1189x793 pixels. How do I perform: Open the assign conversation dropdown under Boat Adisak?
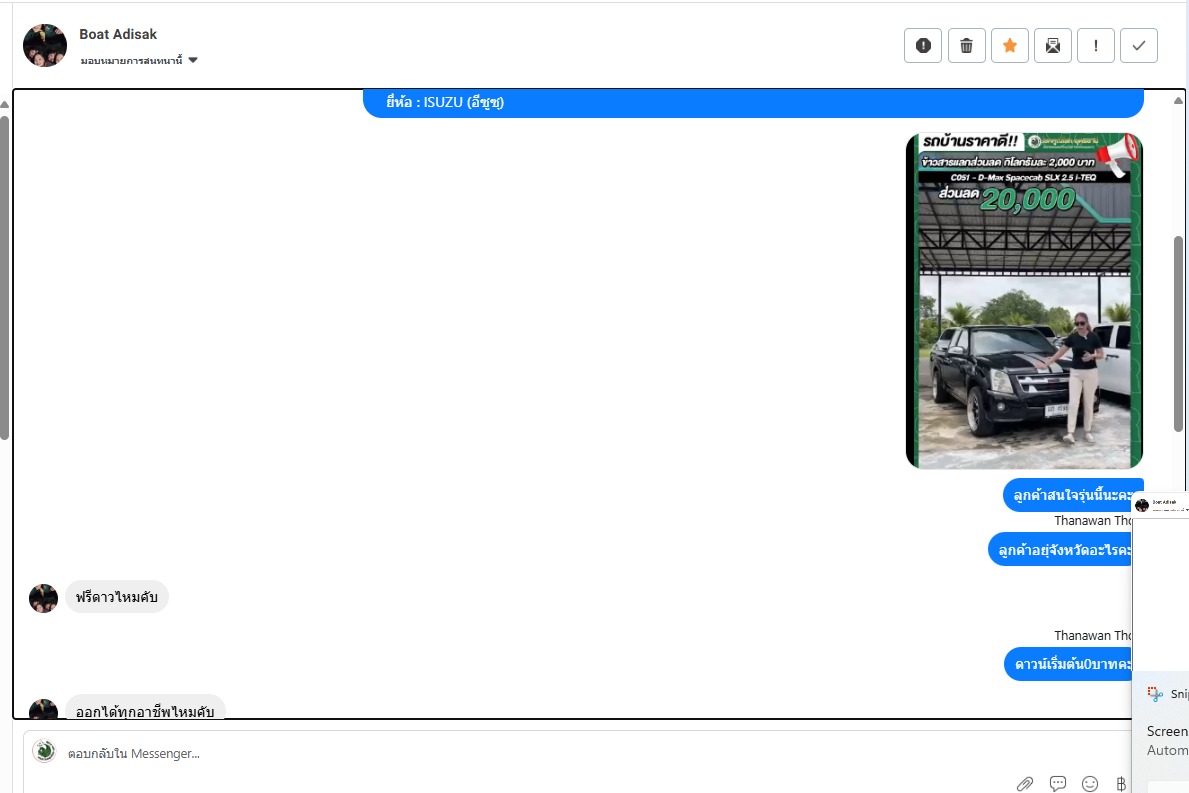tap(139, 60)
